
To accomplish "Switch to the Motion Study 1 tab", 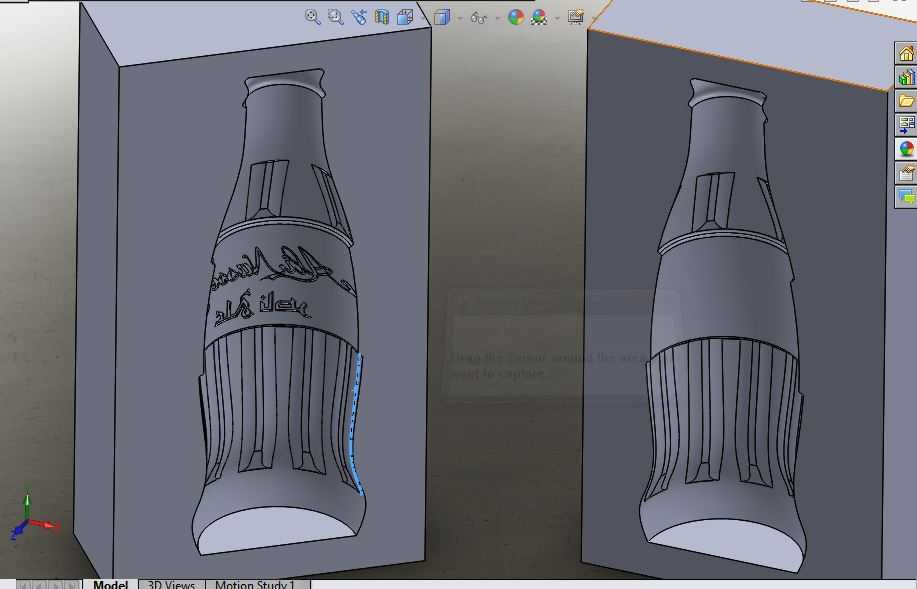I will [258, 584].
